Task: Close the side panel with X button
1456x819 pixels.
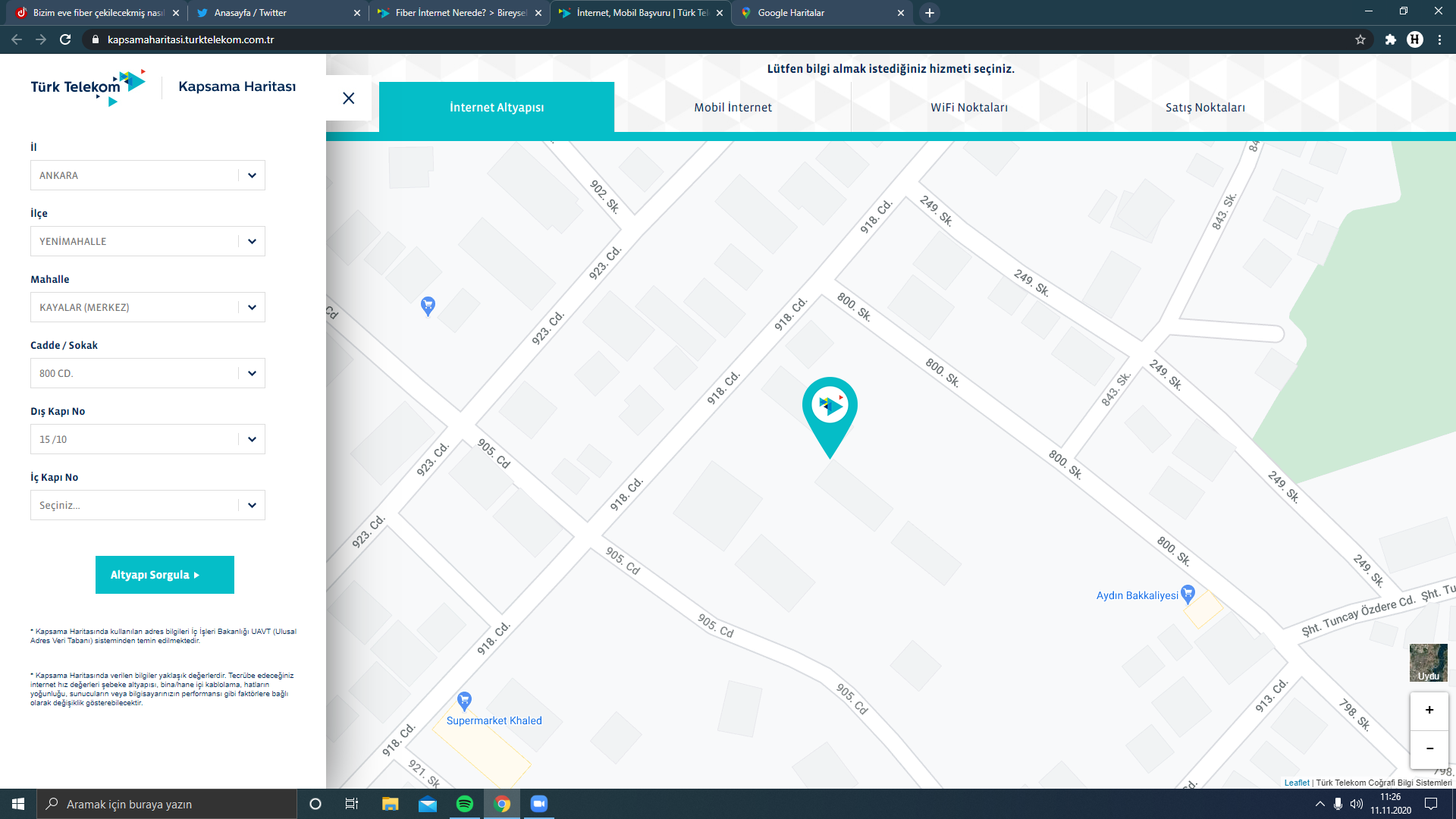Action: coord(349,98)
